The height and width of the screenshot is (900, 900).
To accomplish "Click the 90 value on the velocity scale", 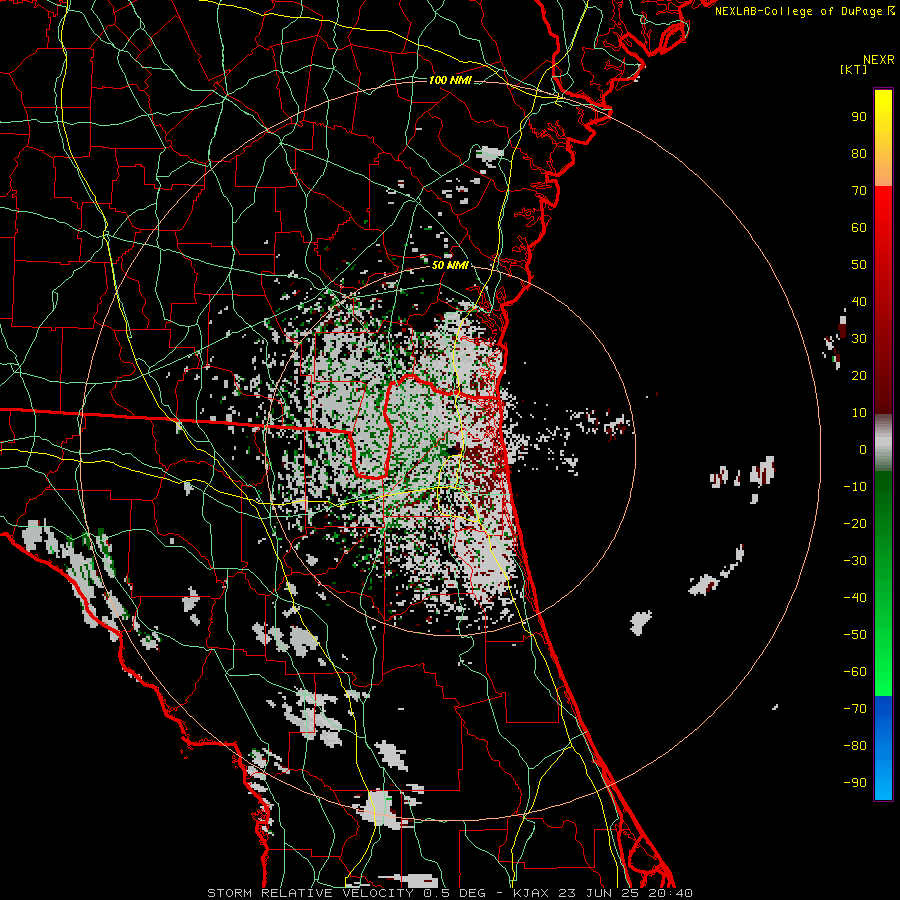I will tap(859, 117).
